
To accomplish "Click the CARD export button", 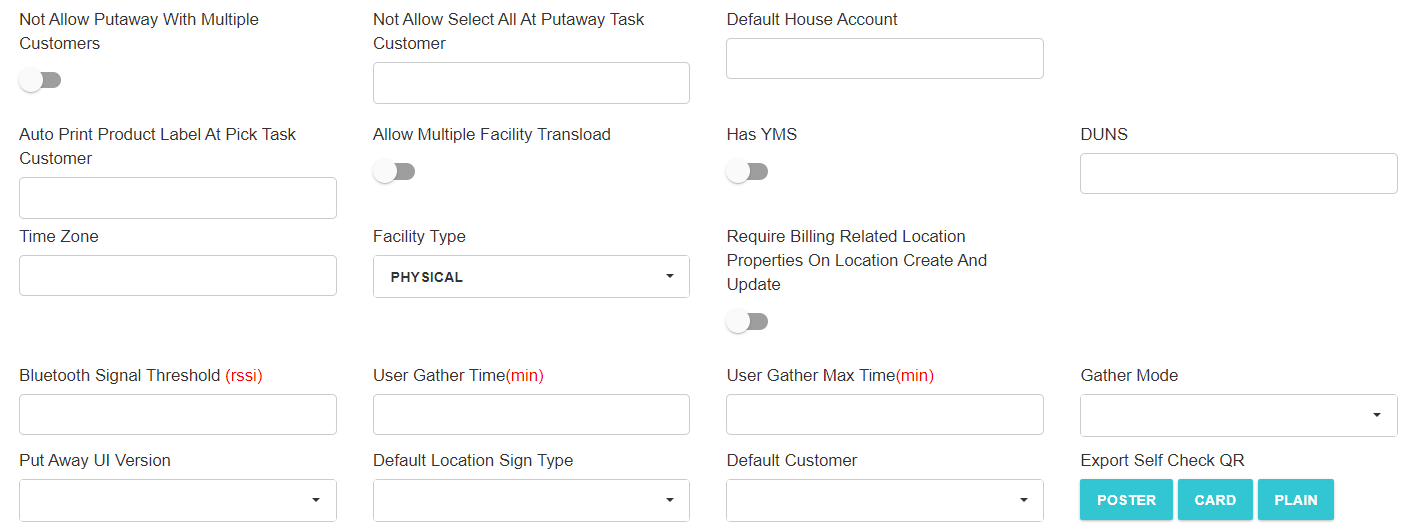I will click(1215, 500).
